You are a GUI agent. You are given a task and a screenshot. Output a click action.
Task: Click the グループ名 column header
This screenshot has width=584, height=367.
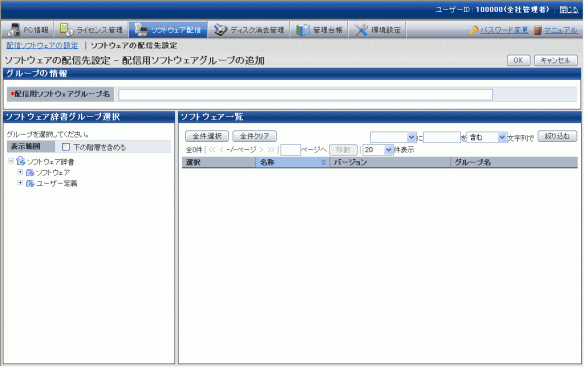click(514, 162)
